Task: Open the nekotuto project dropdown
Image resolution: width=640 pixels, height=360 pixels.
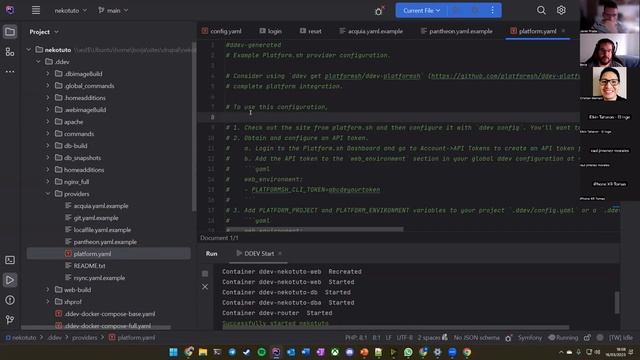Action: (x=71, y=11)
